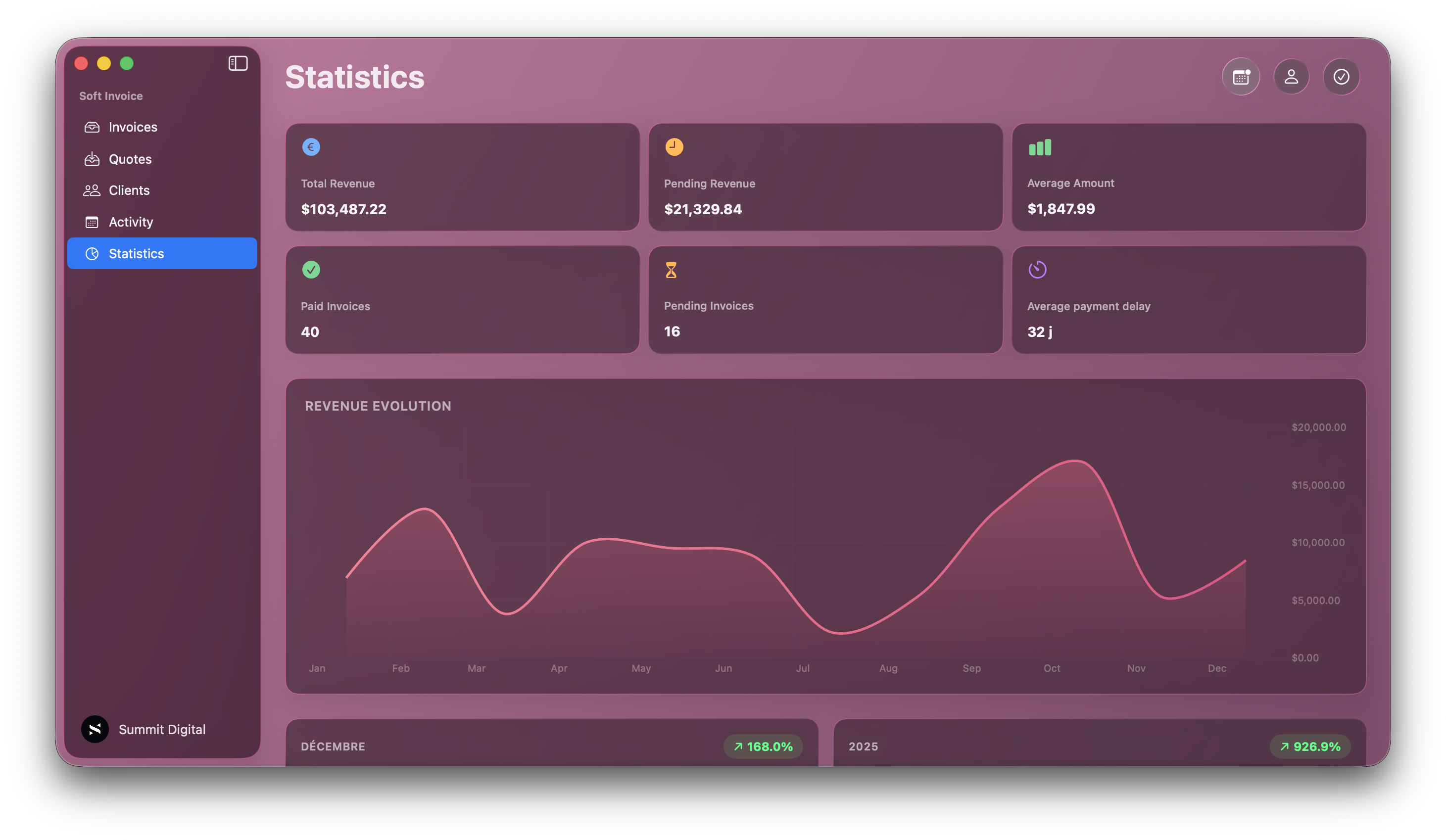The width and height of the screenshot is (1446, 840).
Task: Click the payment delay value 32 j
Action: (1040, 332)
